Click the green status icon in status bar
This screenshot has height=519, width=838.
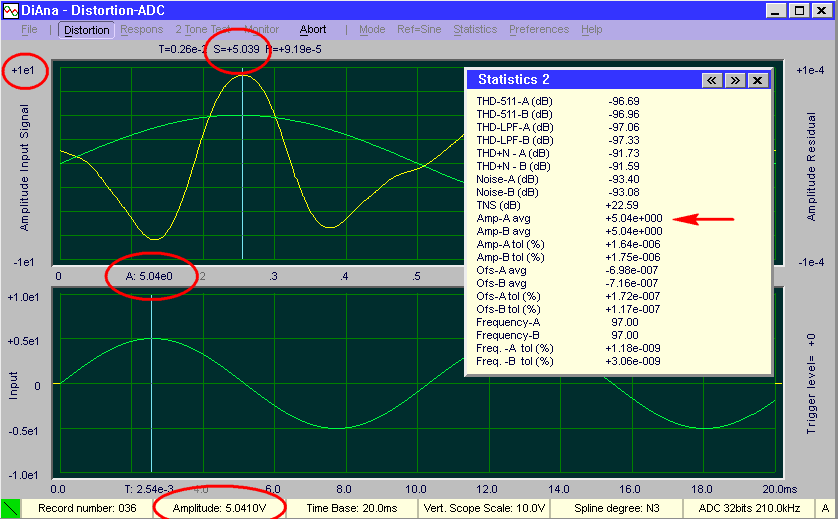[10, 508]
